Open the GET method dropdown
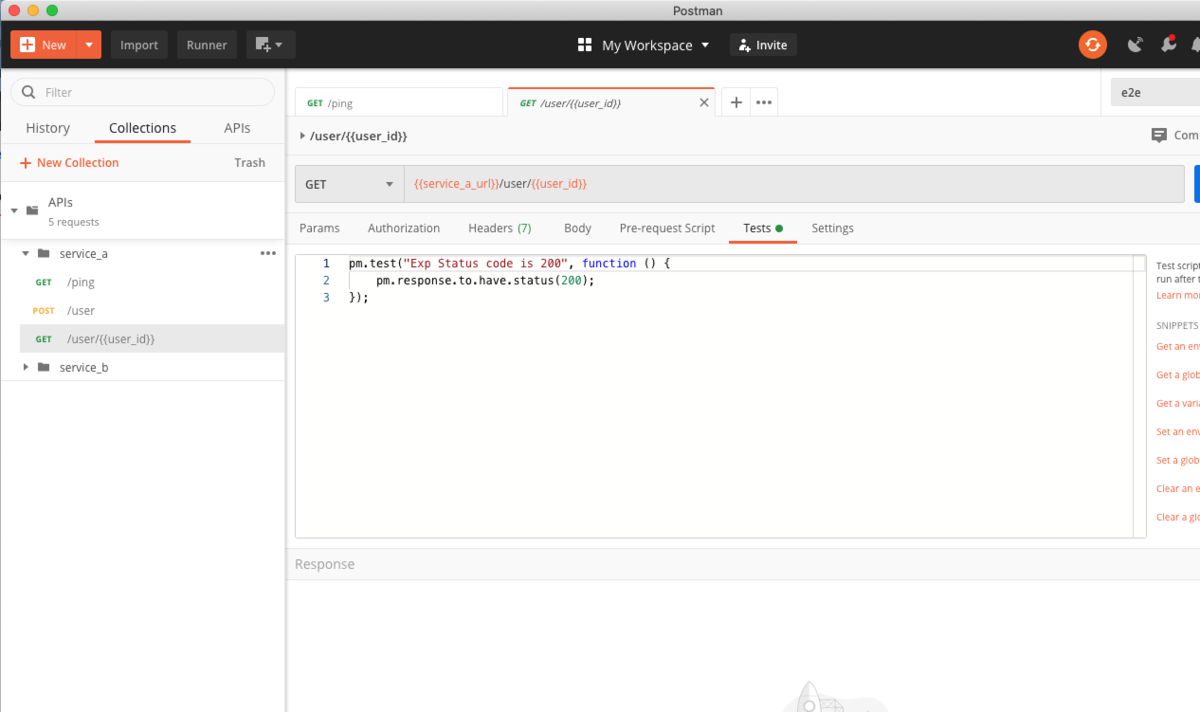Viewport: 1200px width, 712px height. point(349,184)
